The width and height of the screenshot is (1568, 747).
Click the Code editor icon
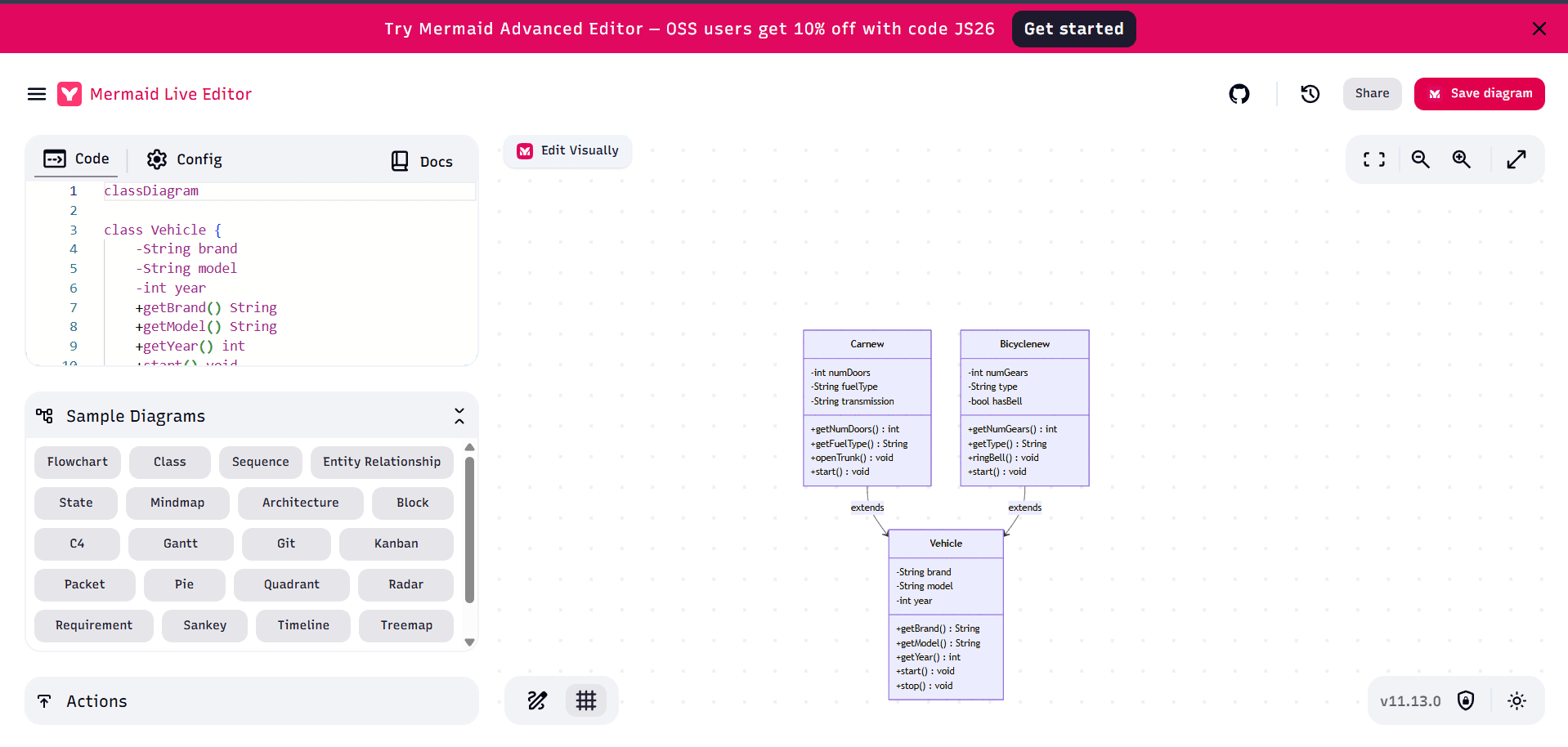click(55, 159)
